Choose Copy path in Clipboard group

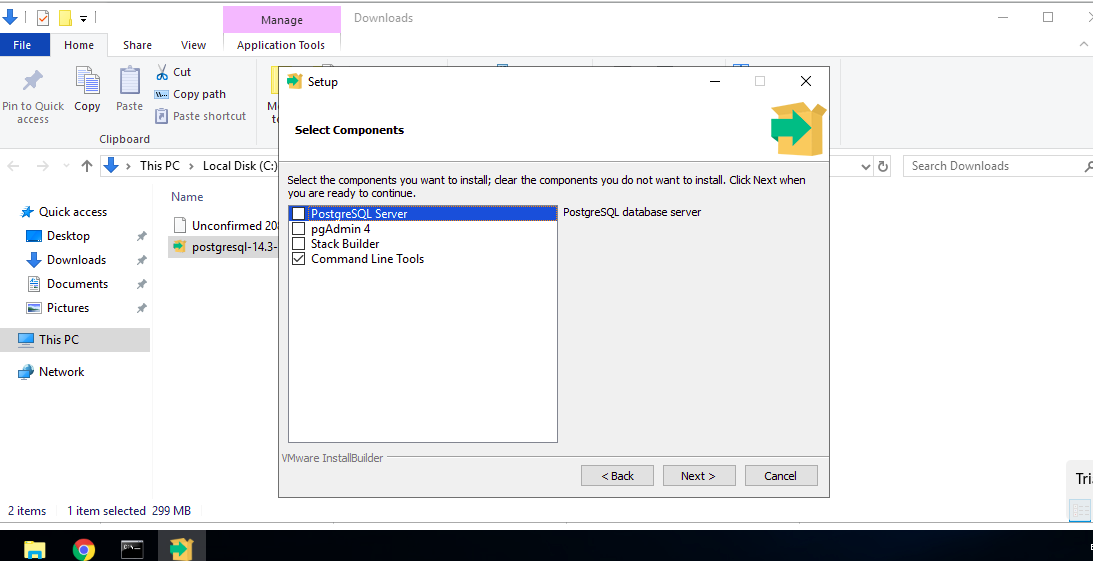pyautogui.click(x=190, y=94)
